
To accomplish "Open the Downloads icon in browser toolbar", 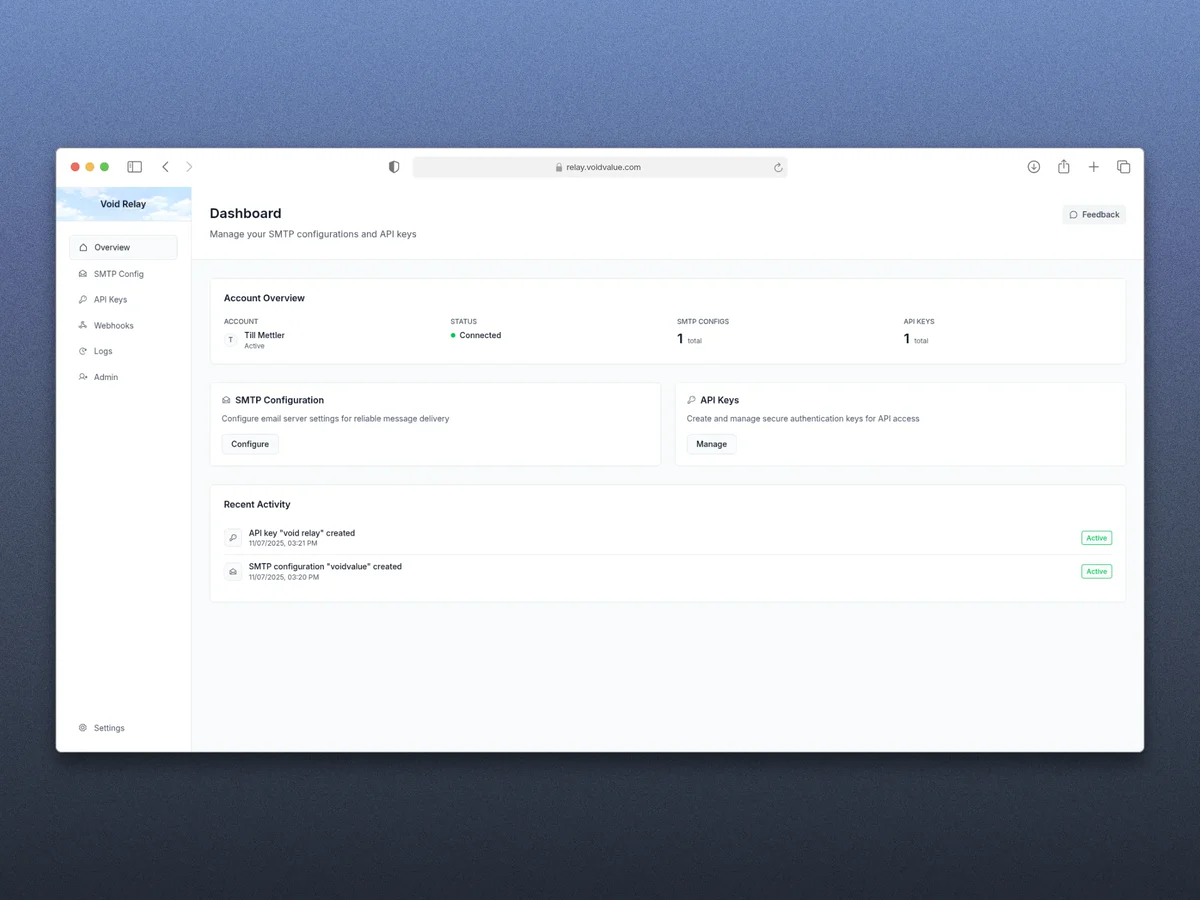I will (1033, 166).
